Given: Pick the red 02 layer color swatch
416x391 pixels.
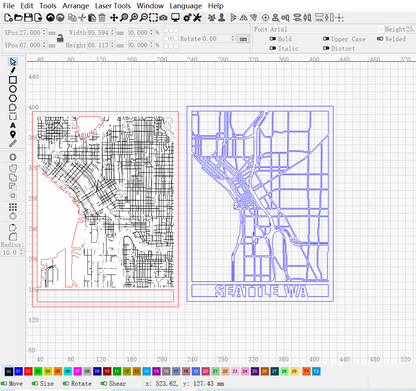Looking at the screenshot, I should [28, 371].
